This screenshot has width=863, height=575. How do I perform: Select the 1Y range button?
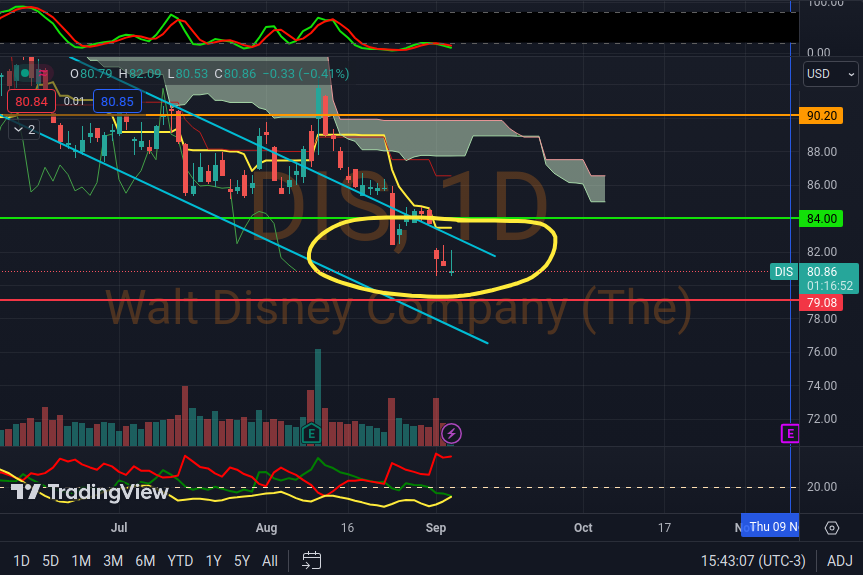[x=214, y=561]
